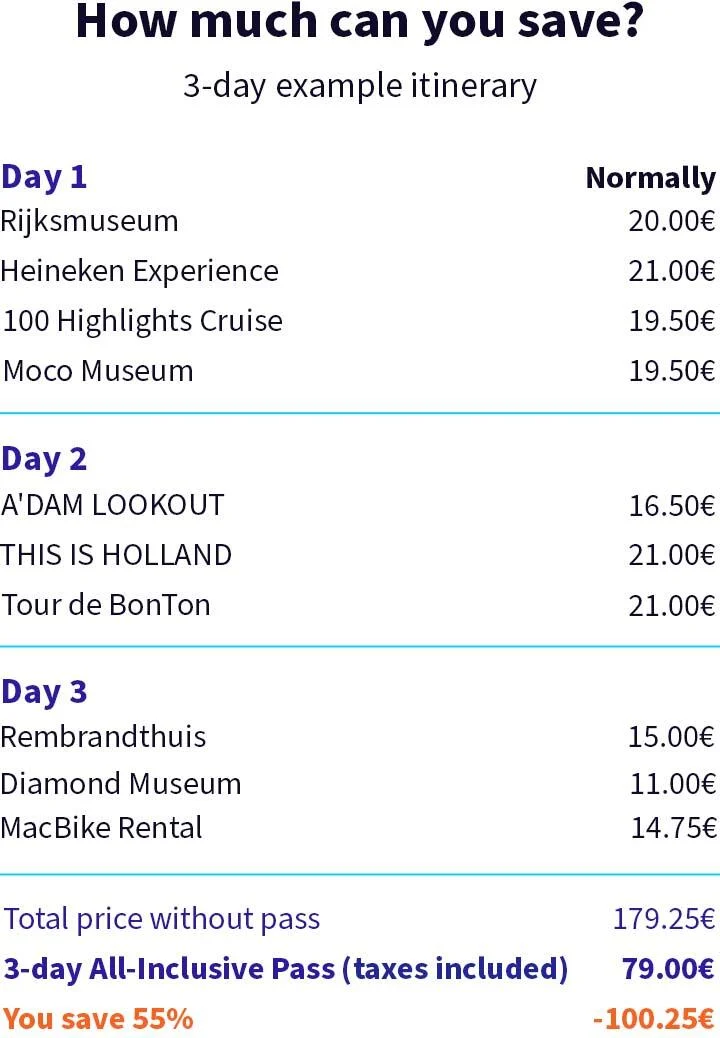Click the 3-day All-Inclusive Pass label
The width and height of the screenshot is (720, 1038).
coord(286,969)
